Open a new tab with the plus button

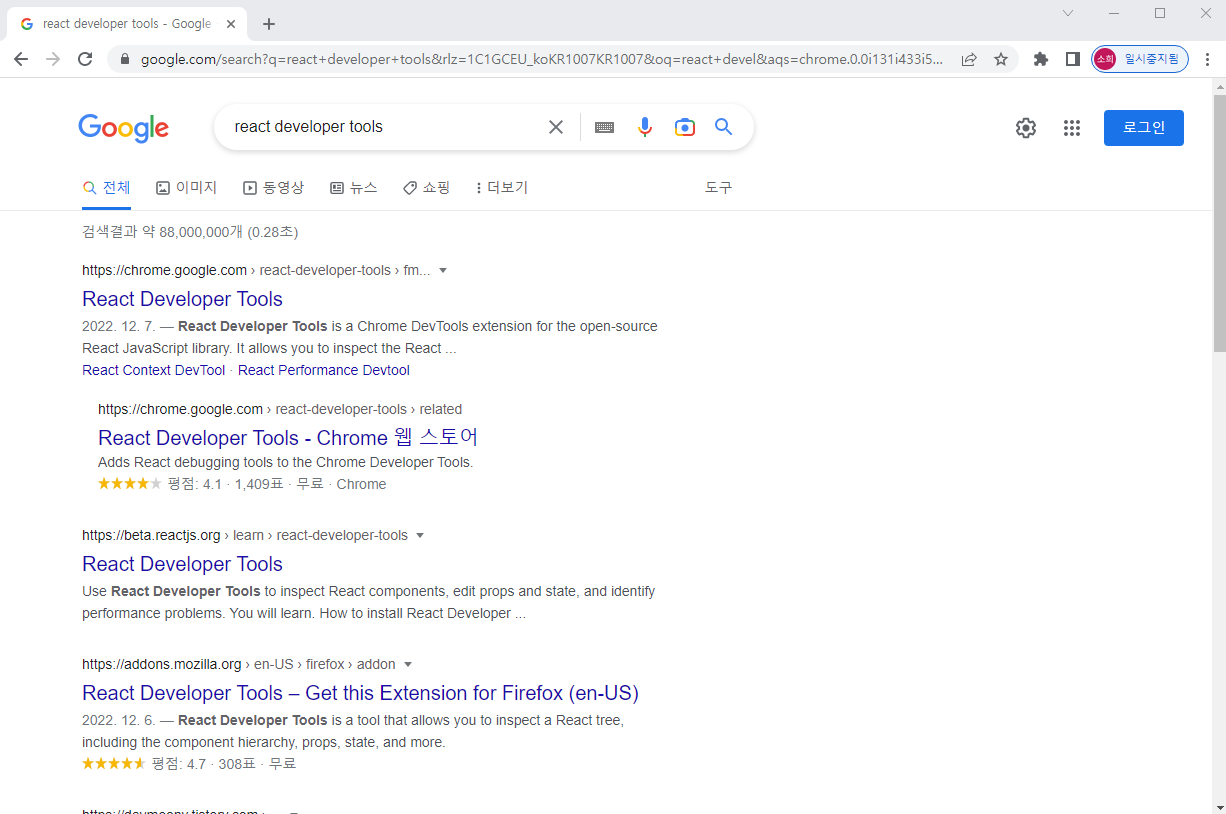(x=268, y=24)
